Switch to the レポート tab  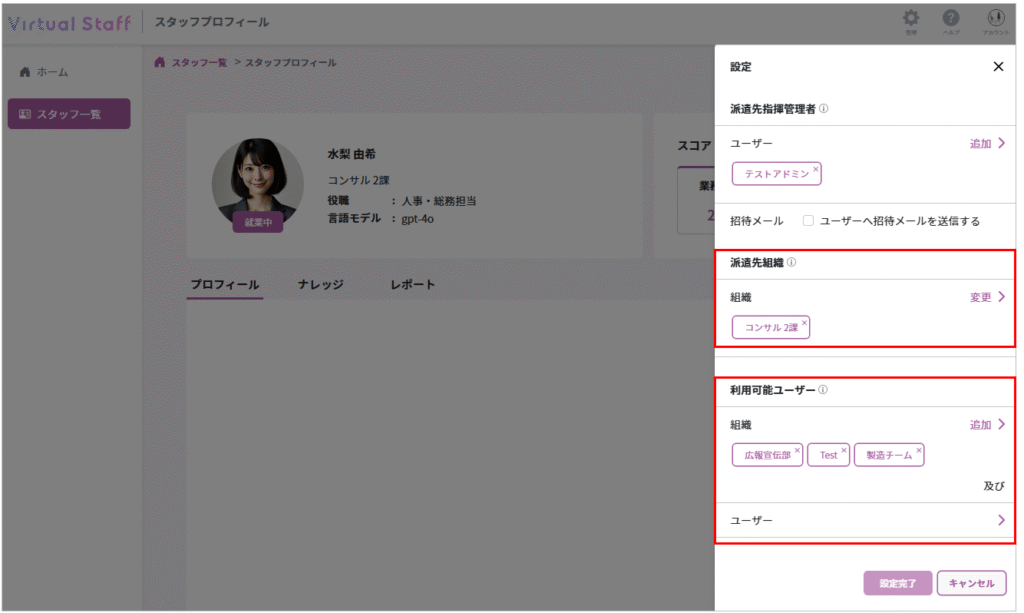(412, 285)
